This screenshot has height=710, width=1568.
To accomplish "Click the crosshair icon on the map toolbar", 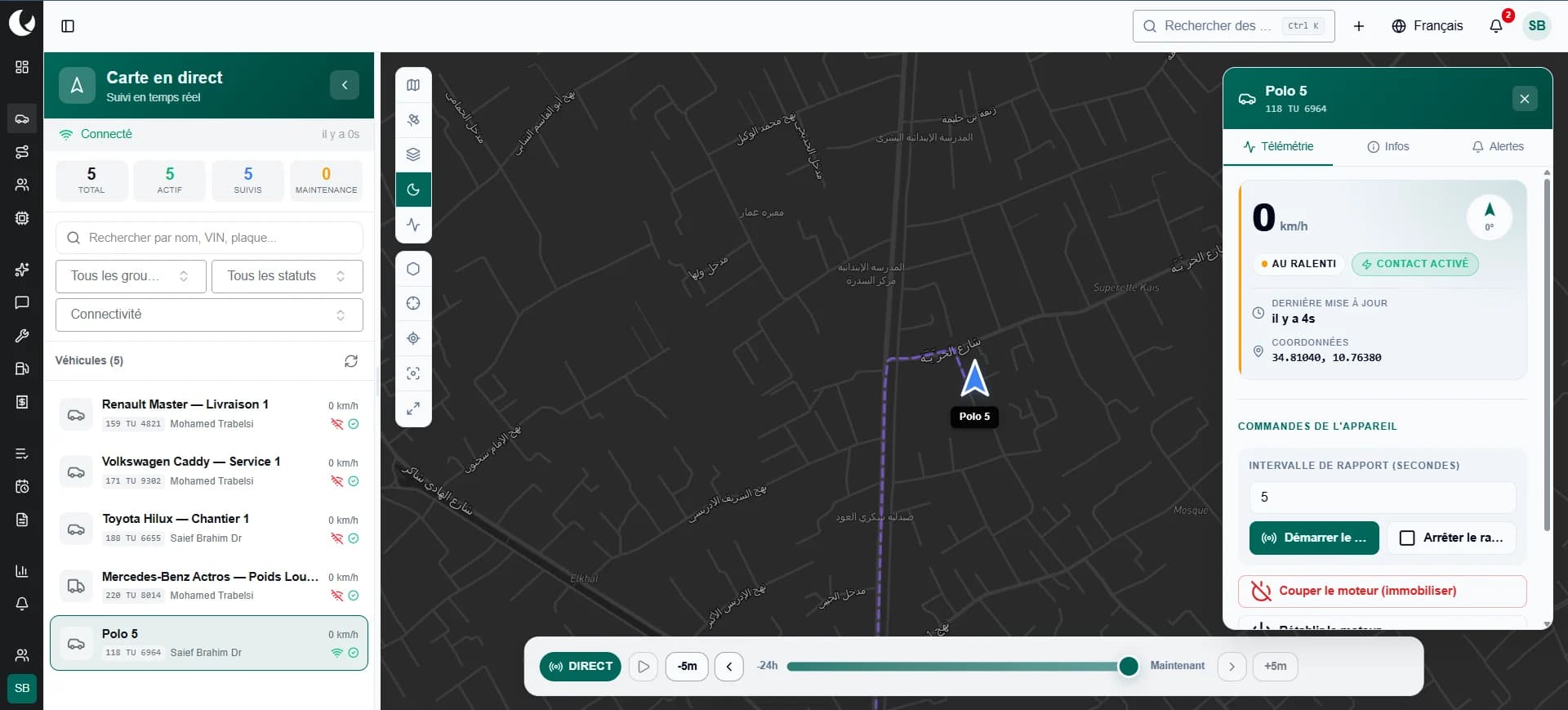I will (x=413, y=303).
